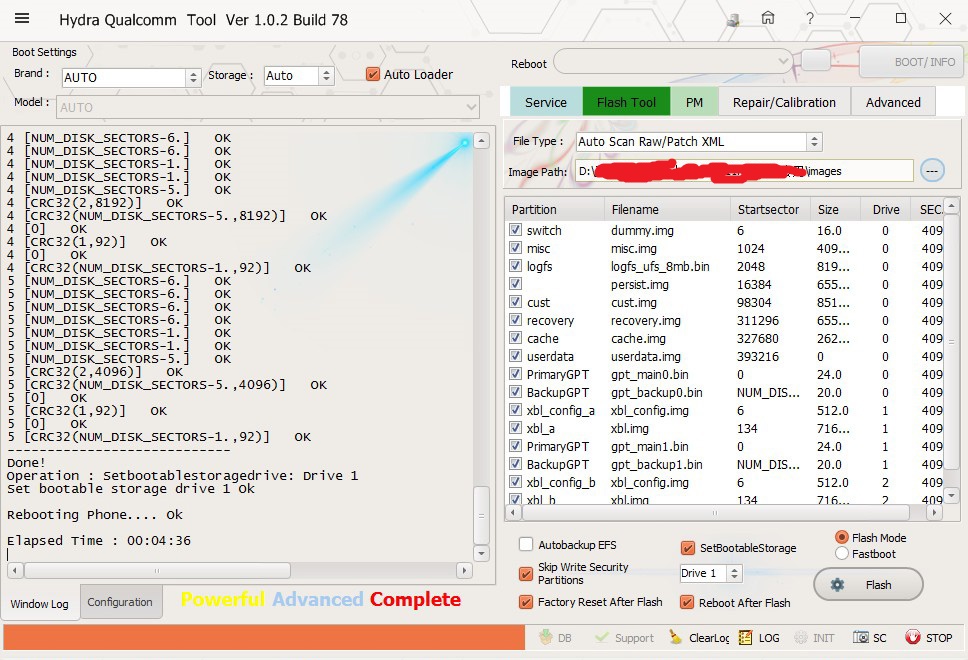The width and height of the screenshot is (968, 660).
Task: Uncheck persist.img row checkbox
Action: click(515, 284)
